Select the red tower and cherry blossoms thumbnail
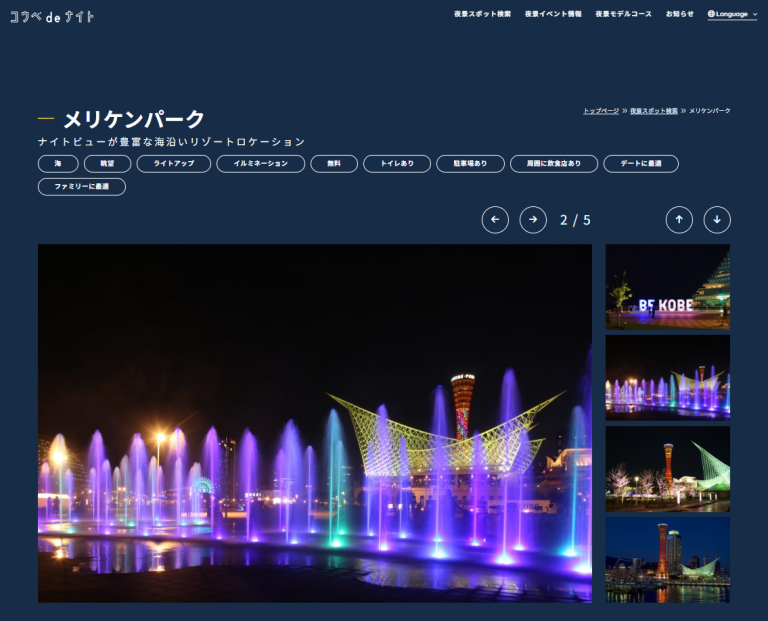 pyautogui.click(x=667, y=469)
